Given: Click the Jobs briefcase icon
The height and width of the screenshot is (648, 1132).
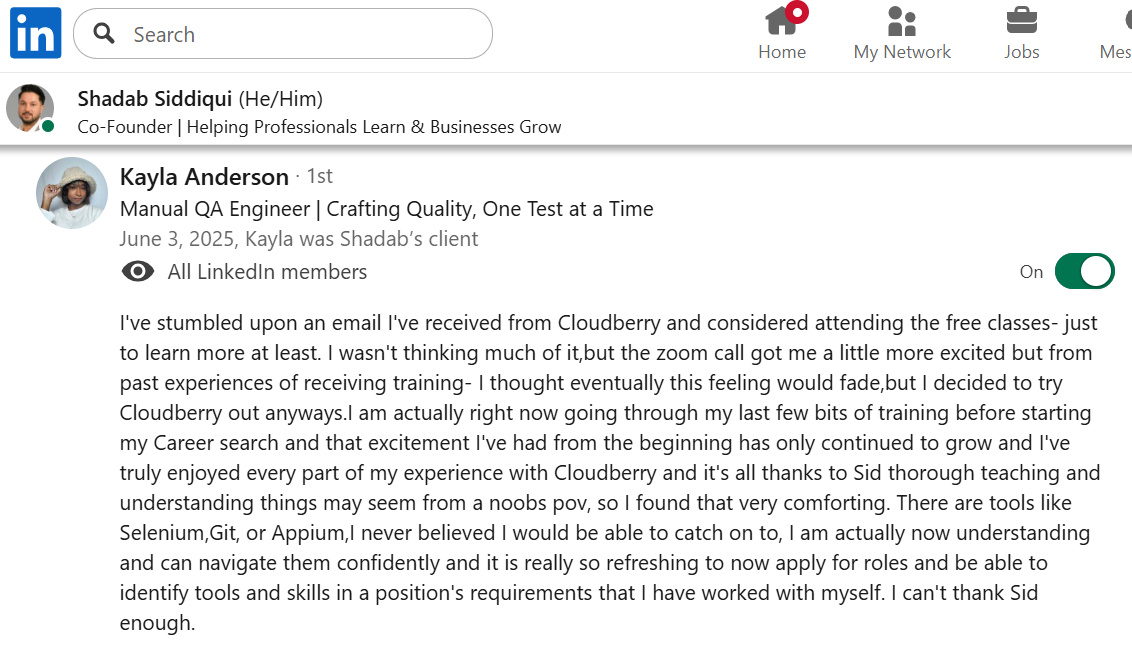Looking at the screenshot, I should pos(1021,21).
